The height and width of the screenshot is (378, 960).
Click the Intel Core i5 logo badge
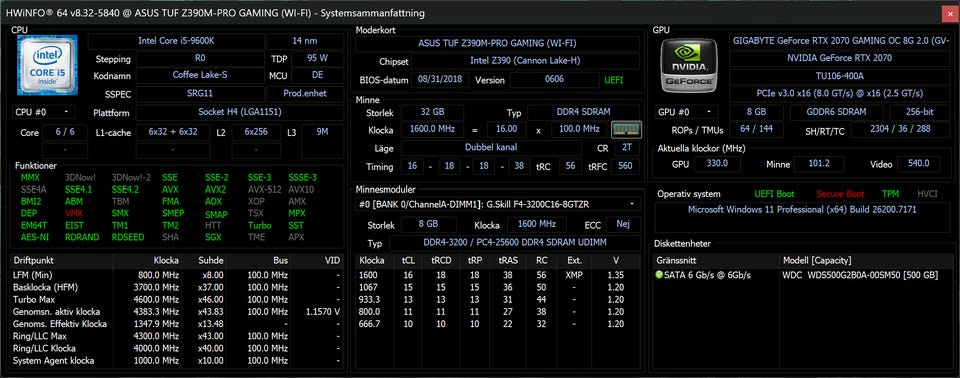pyautogui.click(x=47, y=65)
